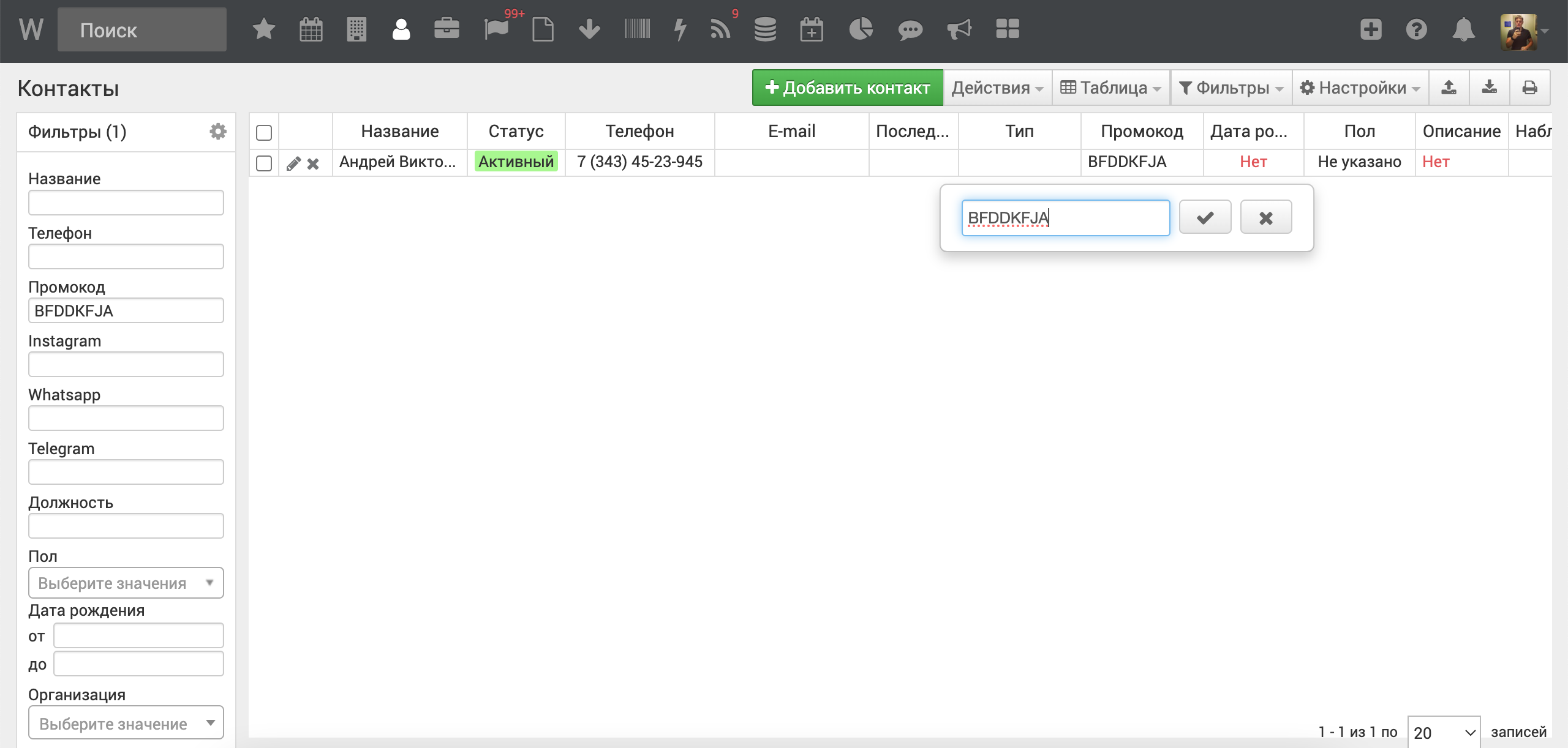Screen dimensions: 1568x748
Task: Expand the Организация value dropdown
Action: click(126, 724)
